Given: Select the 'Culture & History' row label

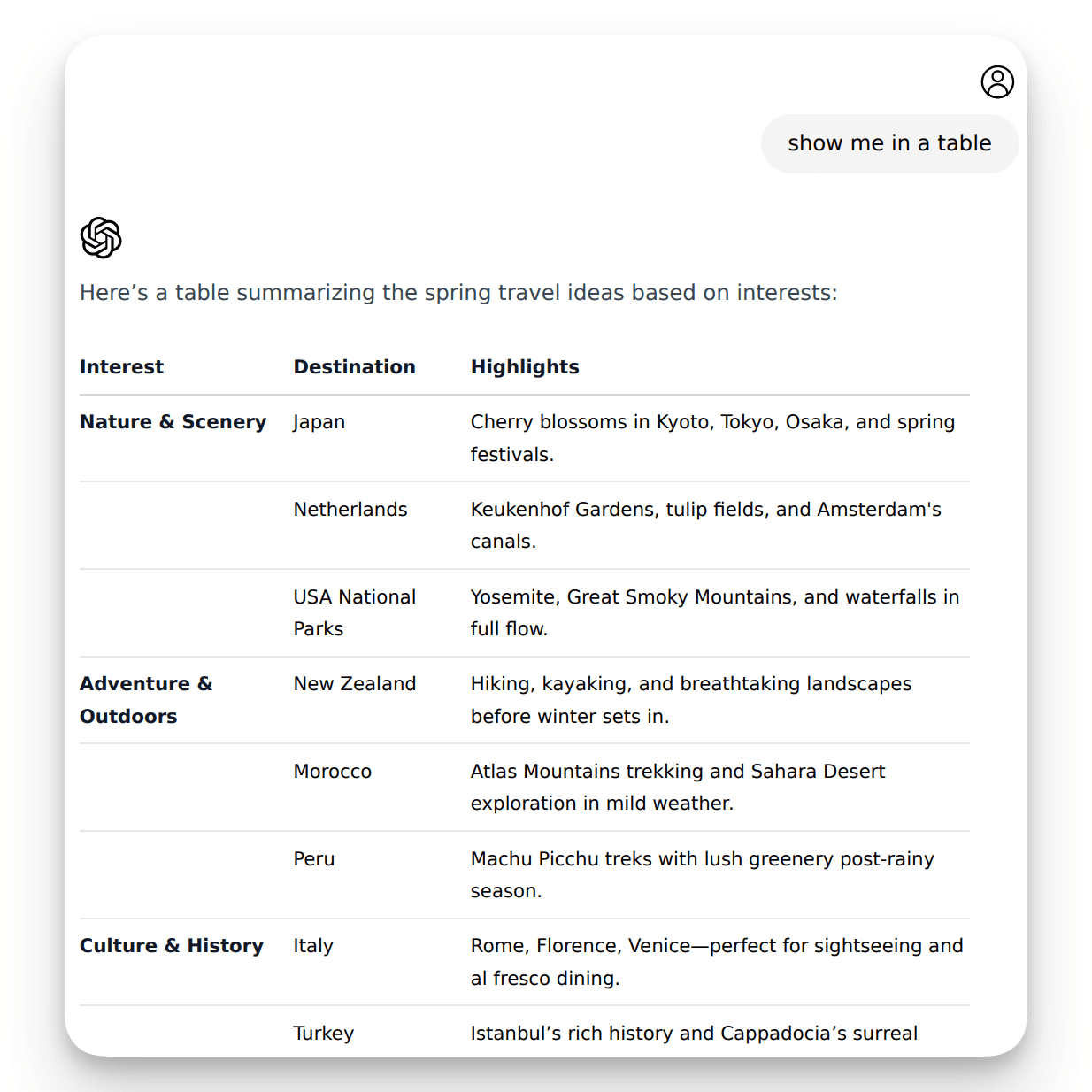Looking at the screenshot, I should point(172,945).
